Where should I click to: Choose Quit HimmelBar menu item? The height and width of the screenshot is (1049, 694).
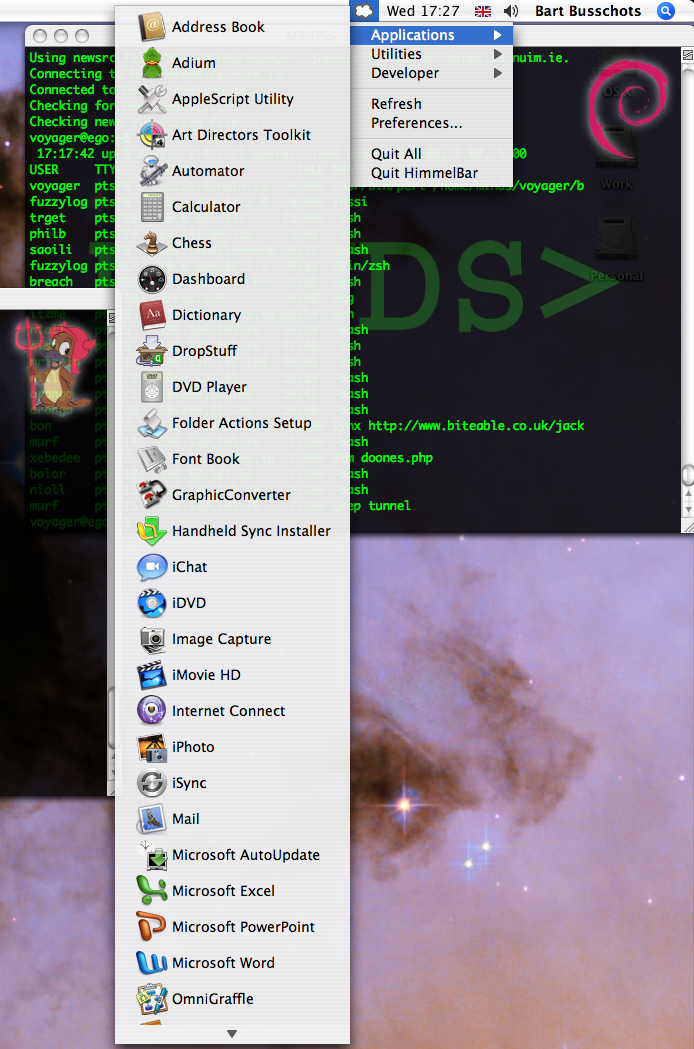[x=432, y=173]
